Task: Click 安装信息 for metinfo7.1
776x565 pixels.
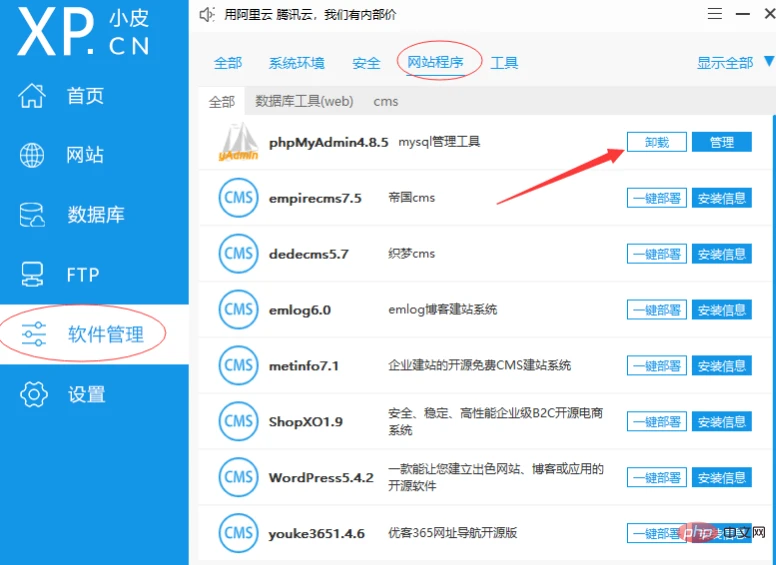Action: click(x=722, y=366)
